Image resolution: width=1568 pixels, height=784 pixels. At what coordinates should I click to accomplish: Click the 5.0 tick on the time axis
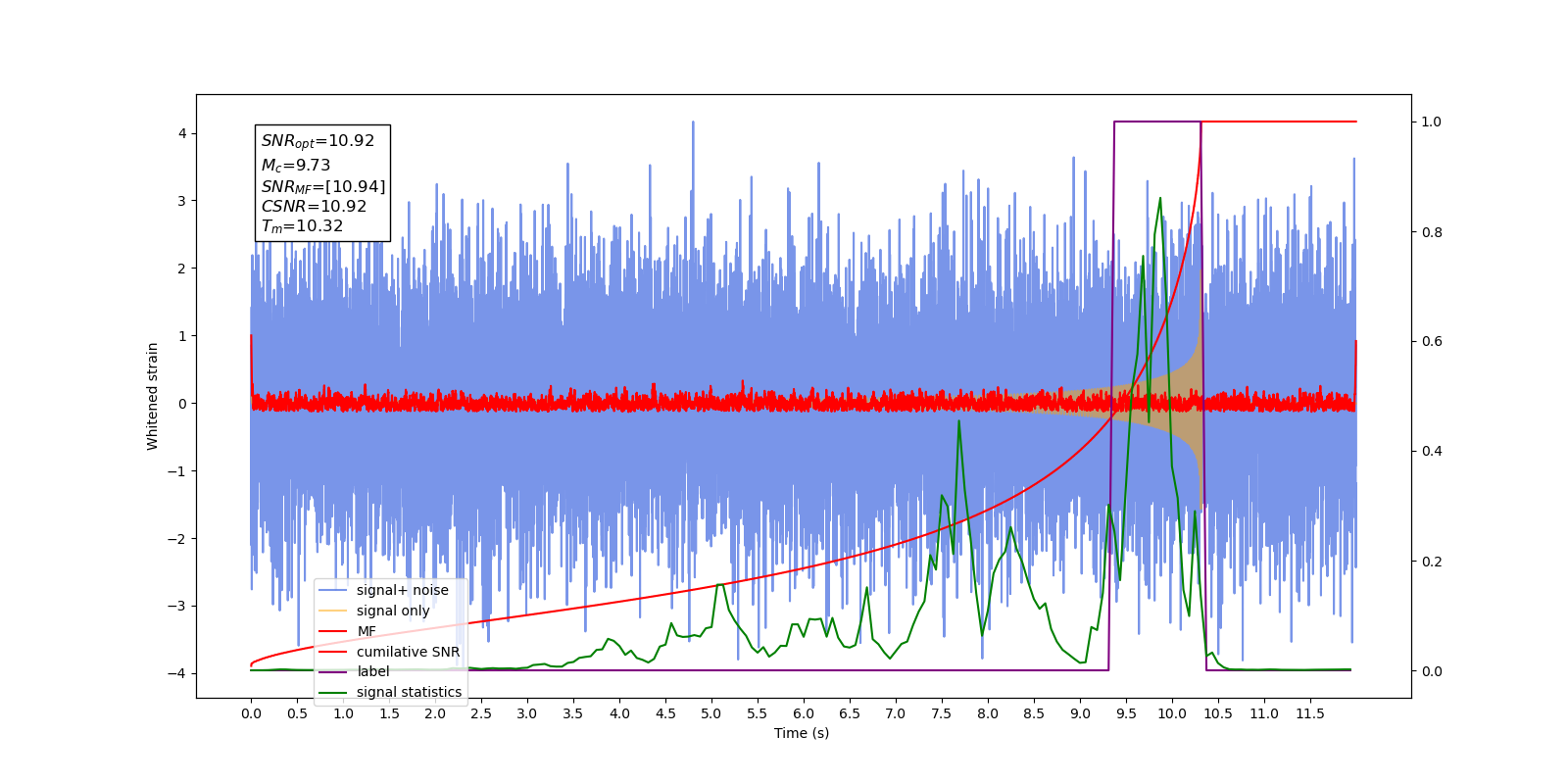coord(711,713)
